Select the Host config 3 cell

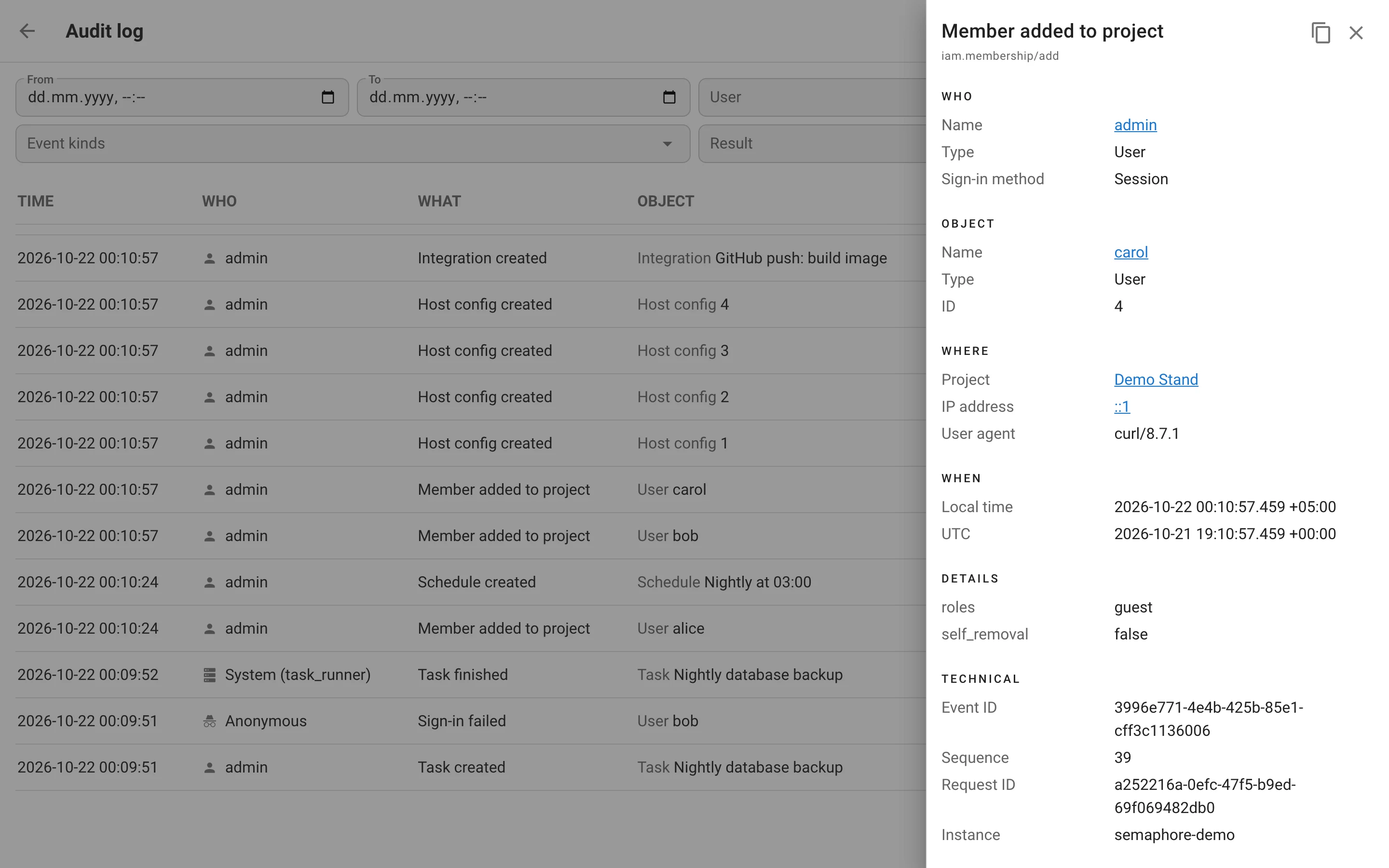coord(683,351)
